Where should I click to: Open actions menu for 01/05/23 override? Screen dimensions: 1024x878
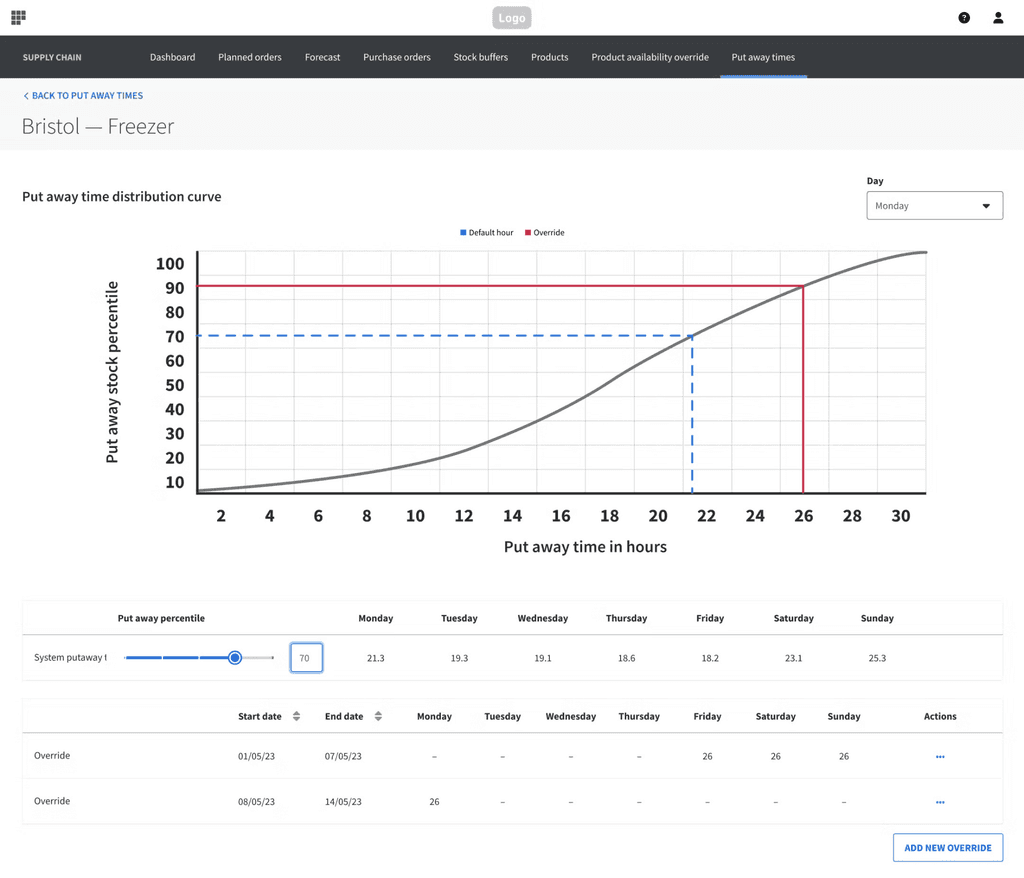[940, 756]
